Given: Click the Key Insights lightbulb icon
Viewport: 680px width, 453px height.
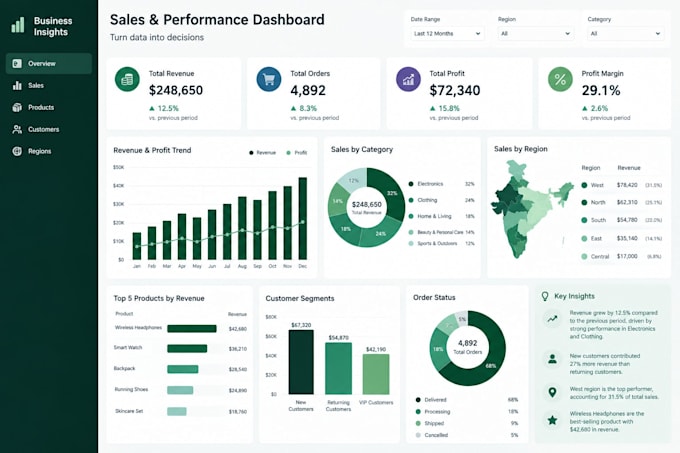Looking at the screenshot, I should 545,297.
